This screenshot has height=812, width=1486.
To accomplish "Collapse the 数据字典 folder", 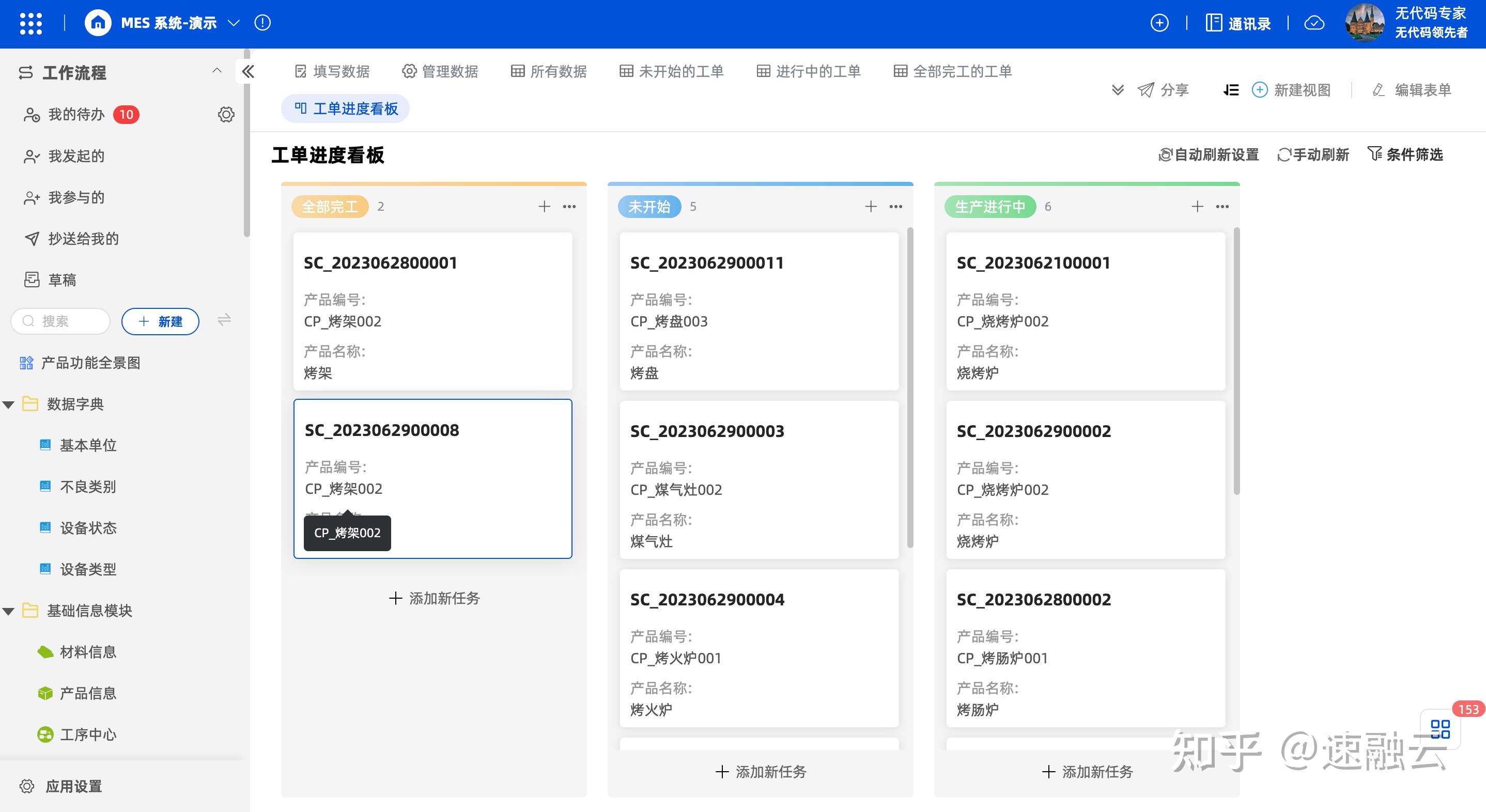I will pyautogui.click(x=8, y=404).
